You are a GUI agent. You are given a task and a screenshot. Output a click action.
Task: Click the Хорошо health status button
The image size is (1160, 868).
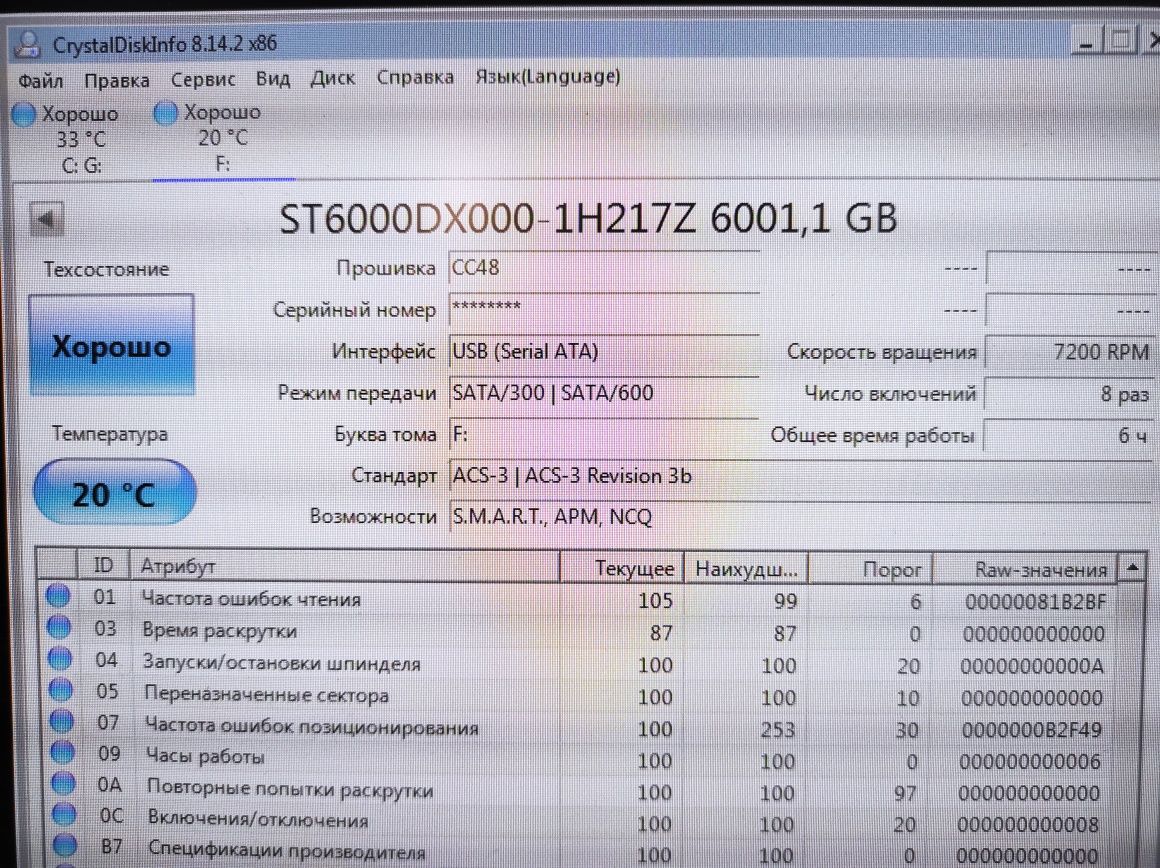point(112,346)
